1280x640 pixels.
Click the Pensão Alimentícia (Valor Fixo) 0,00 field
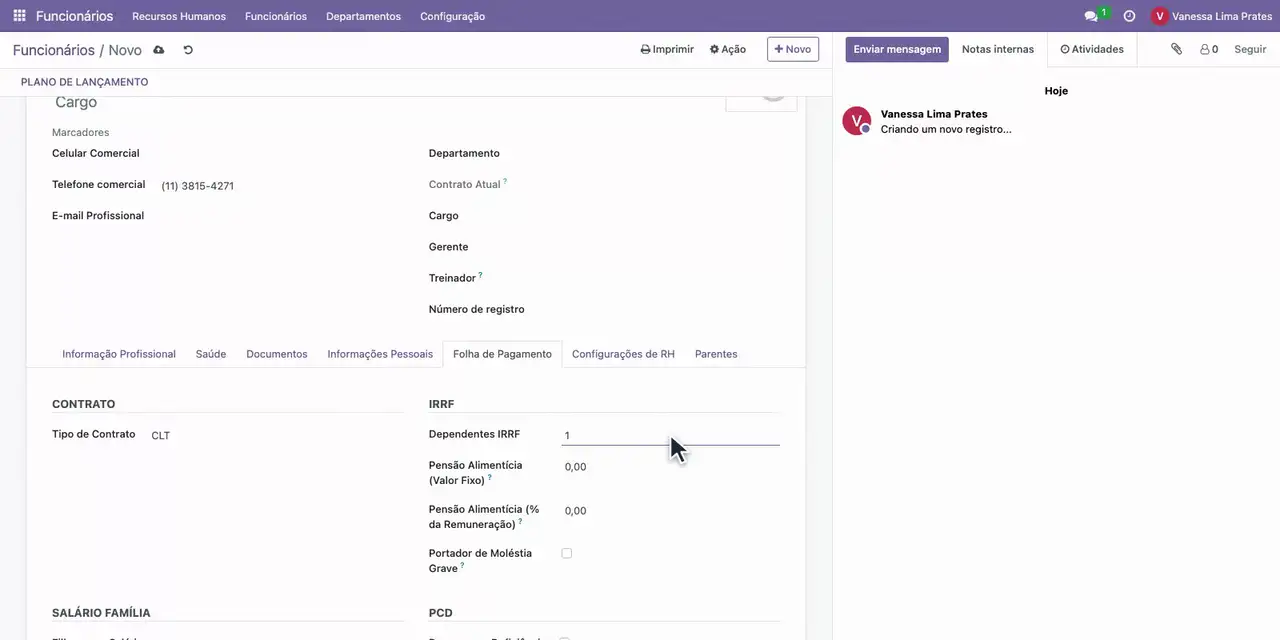(670, 467)
